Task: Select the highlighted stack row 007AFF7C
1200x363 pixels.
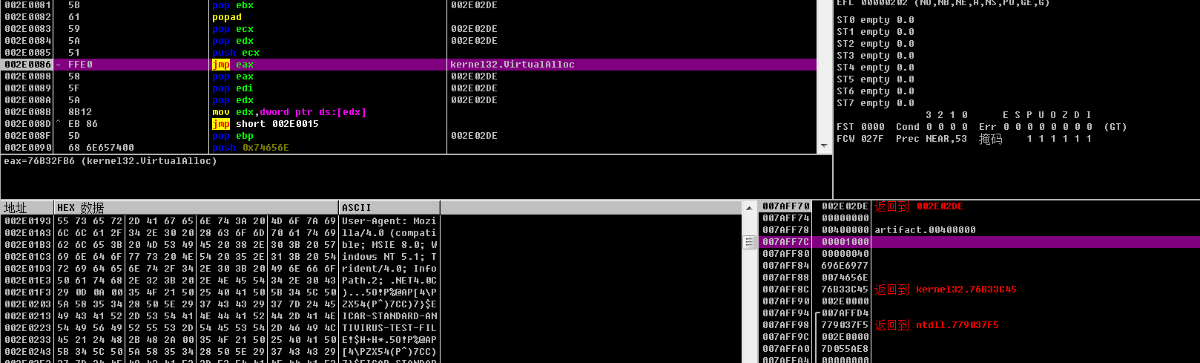Action: (x=980, y=241)
